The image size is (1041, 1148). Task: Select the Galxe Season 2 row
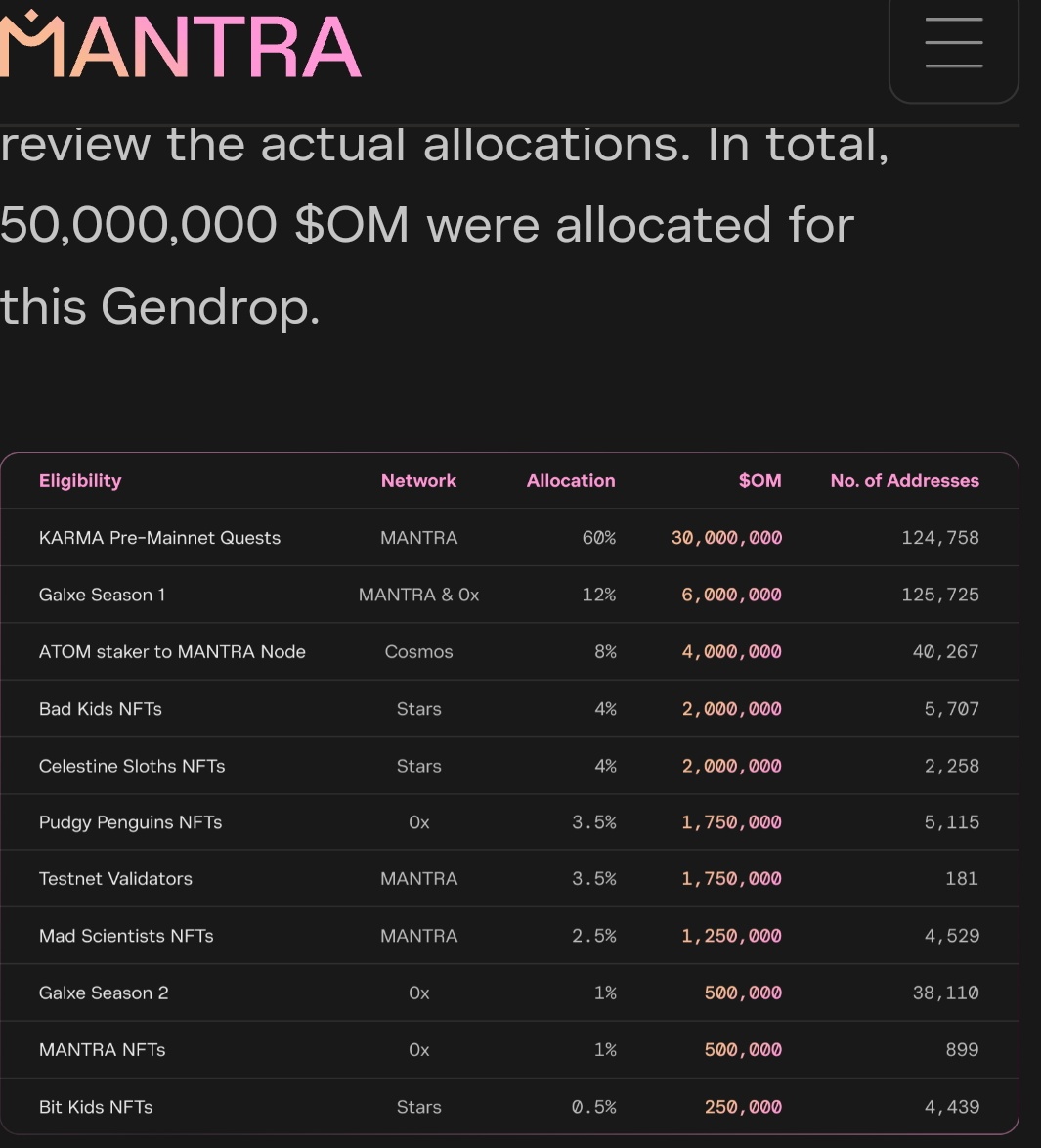coord(104,993)
